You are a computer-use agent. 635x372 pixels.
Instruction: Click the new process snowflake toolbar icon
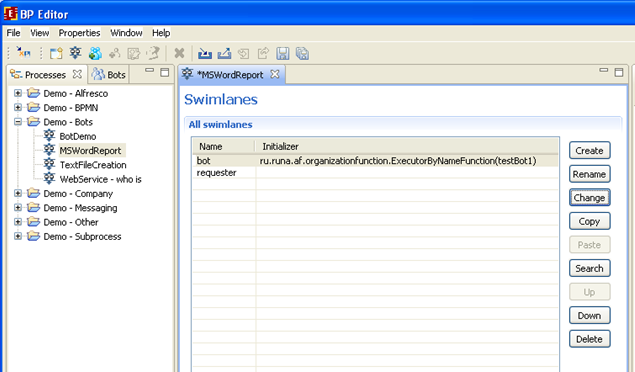(75, 53)
